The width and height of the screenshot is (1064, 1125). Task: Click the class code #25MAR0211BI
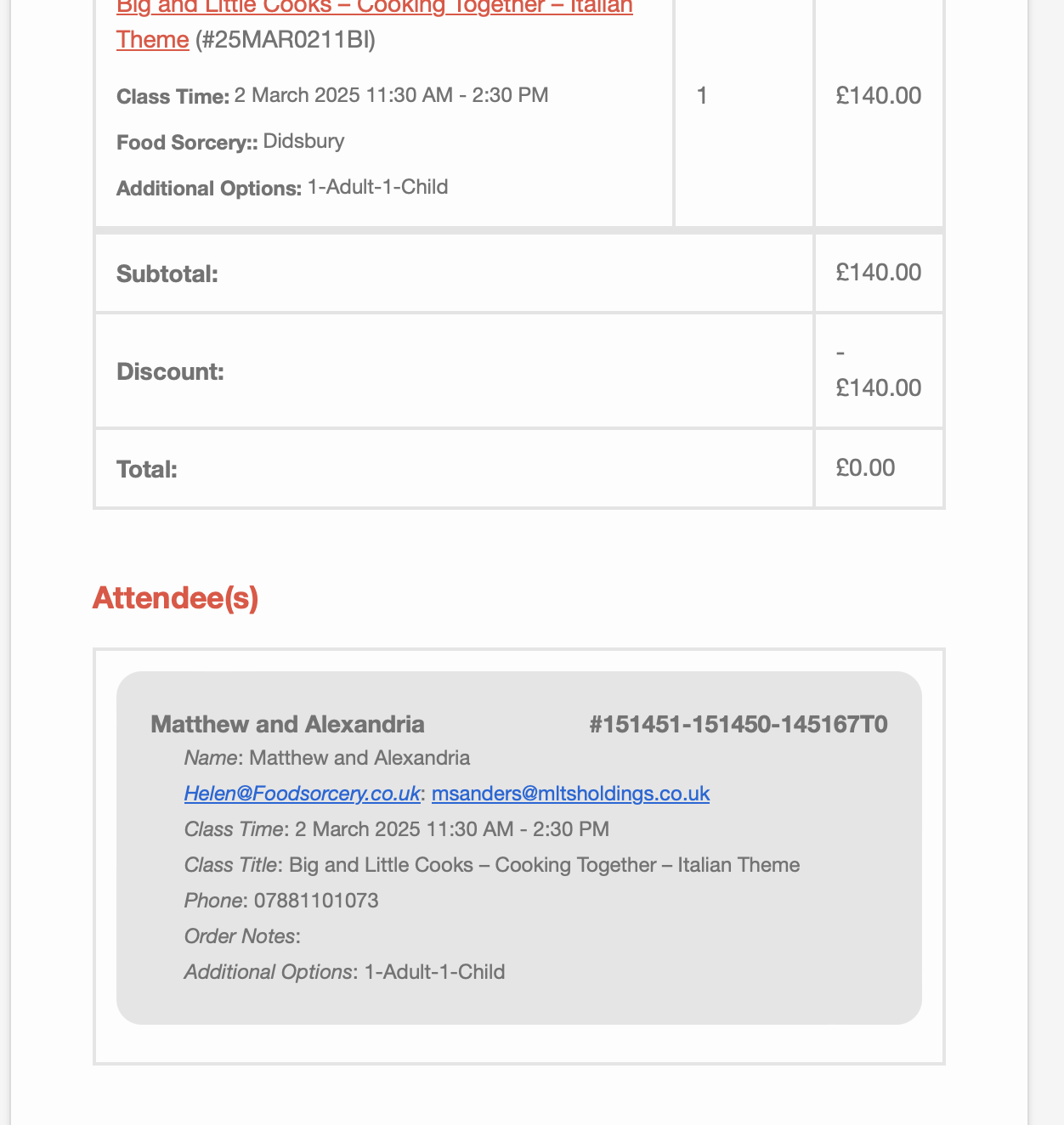point(286,40)
